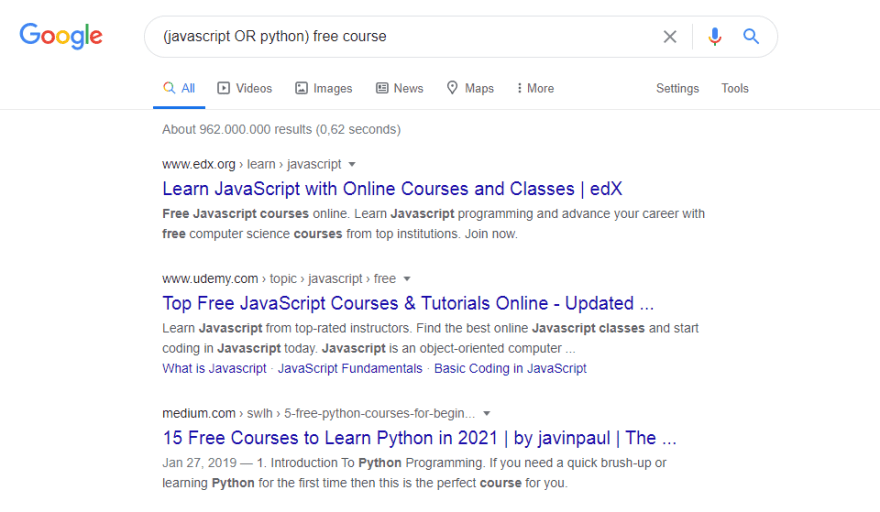Expand the More search categories menu

(x=535, y=88)
